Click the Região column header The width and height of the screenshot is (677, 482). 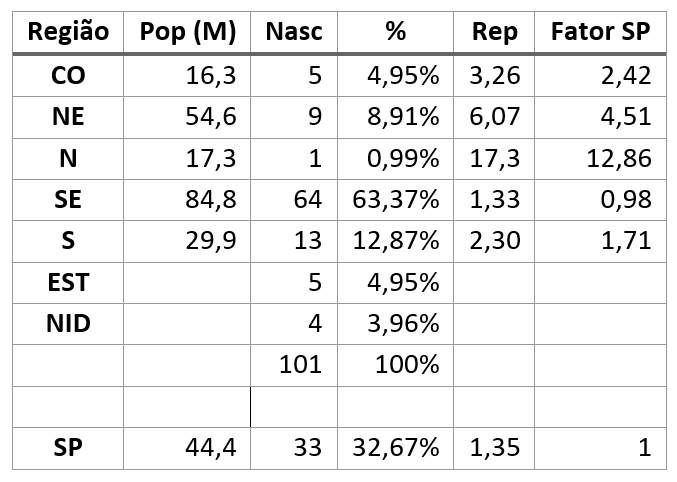click(68, 32)
